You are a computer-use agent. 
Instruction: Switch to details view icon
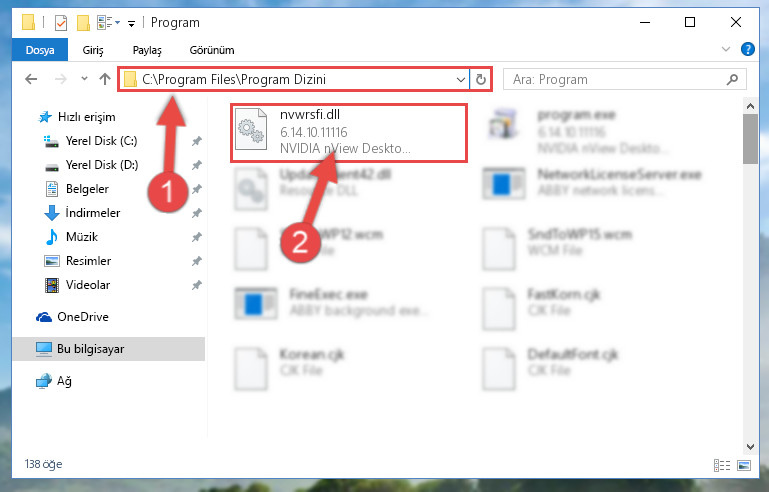pyautogui.click(x=721, y=465)
